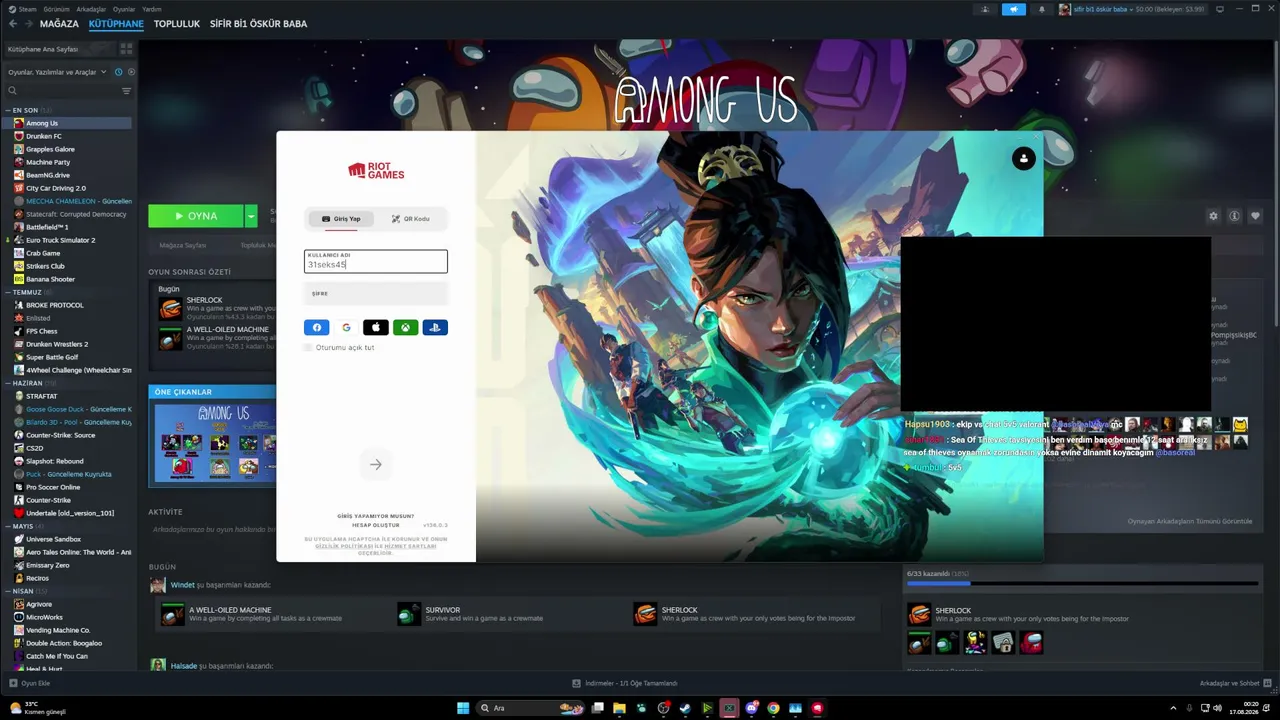Sort library by recent activity clock icon
The image size is (1280, 720).
pyautogui.click(x=118, y=72)
